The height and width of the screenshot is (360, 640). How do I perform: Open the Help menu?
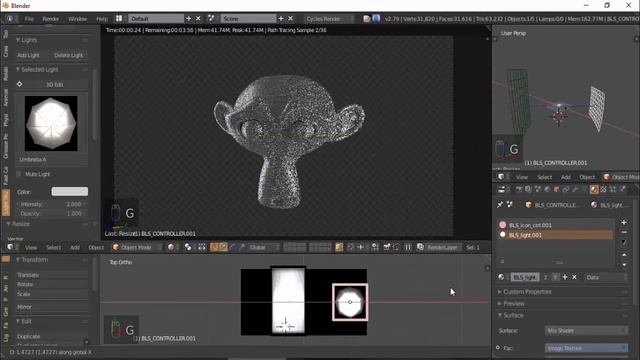pyautogui.click(x=102, y=19)
